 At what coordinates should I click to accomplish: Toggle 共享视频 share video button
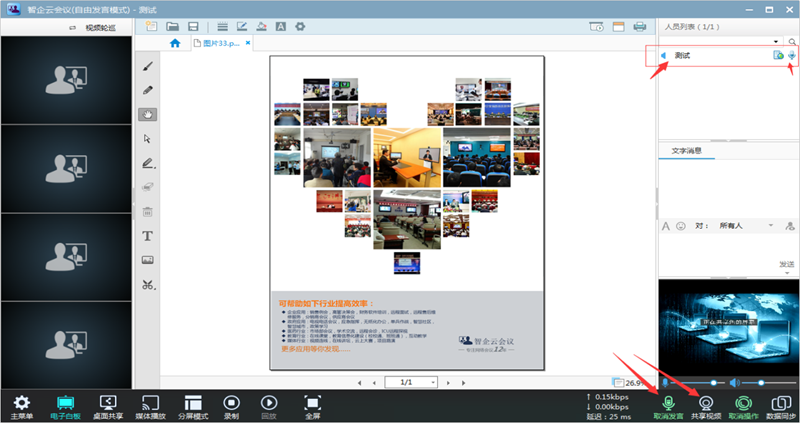tap(706, 408)
